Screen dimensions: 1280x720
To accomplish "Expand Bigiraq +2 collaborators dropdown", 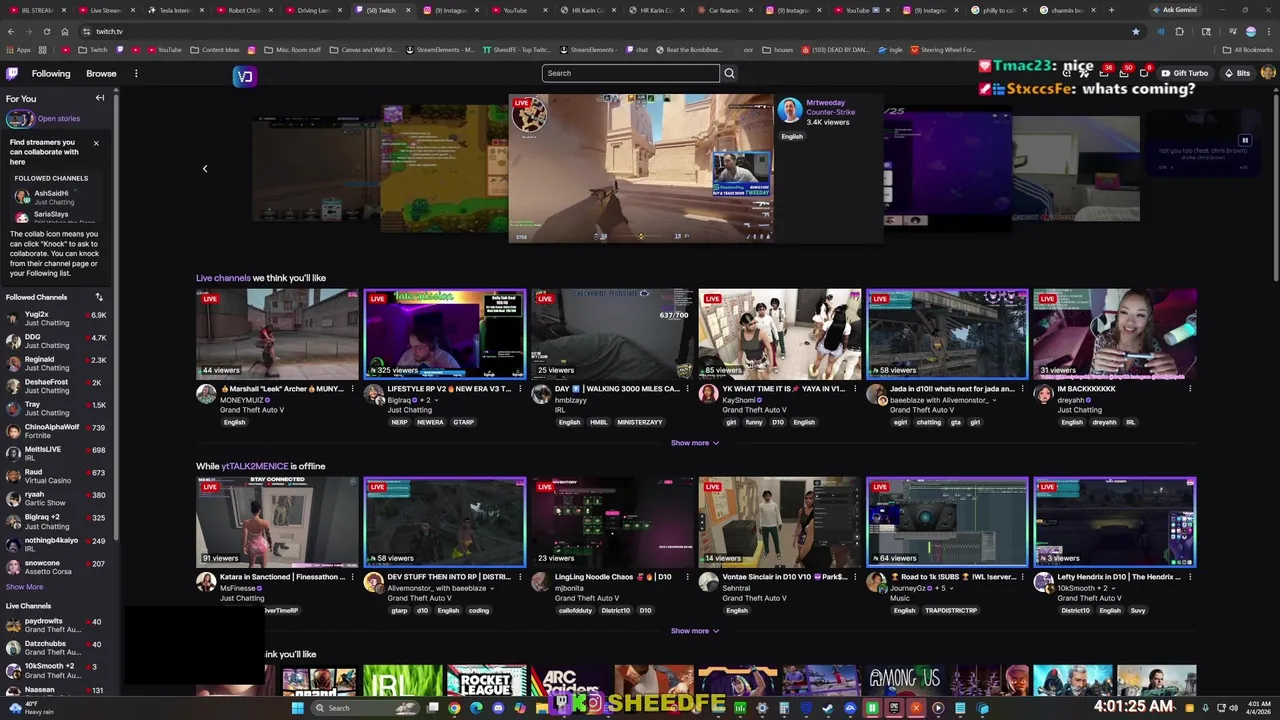I will tap(435, 400).
